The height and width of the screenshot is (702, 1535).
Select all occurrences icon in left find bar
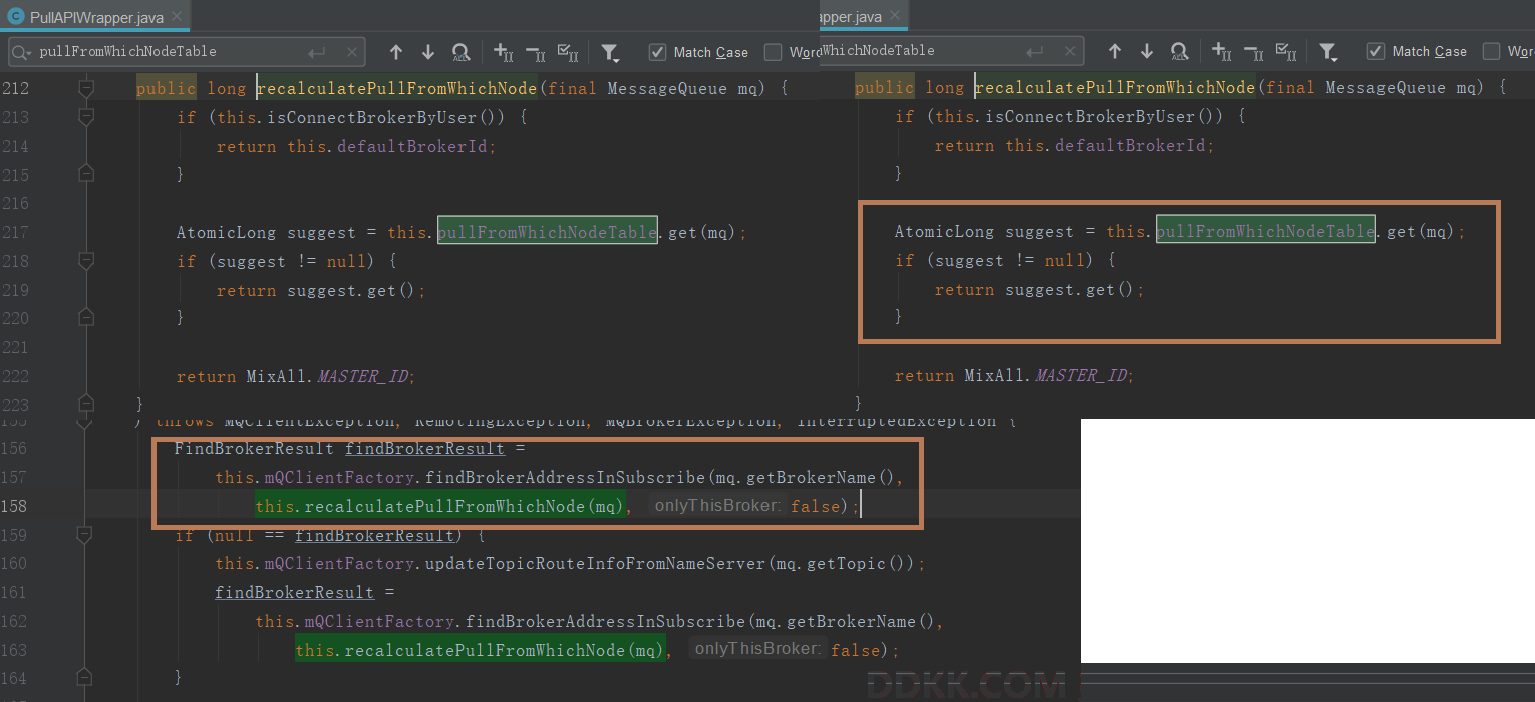568,52
